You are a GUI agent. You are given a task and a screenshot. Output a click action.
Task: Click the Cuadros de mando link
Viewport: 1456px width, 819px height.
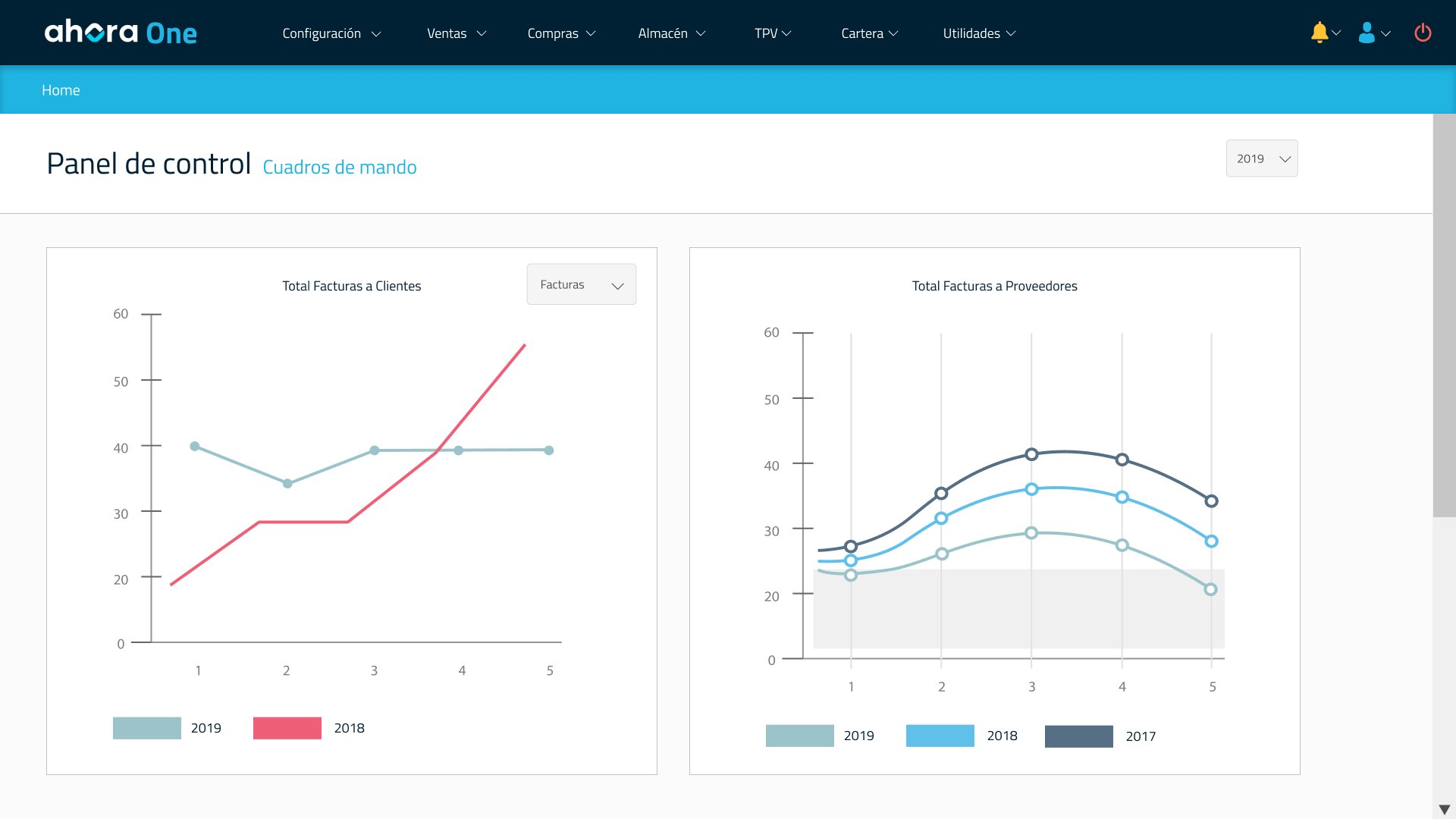tap(339, 167)
